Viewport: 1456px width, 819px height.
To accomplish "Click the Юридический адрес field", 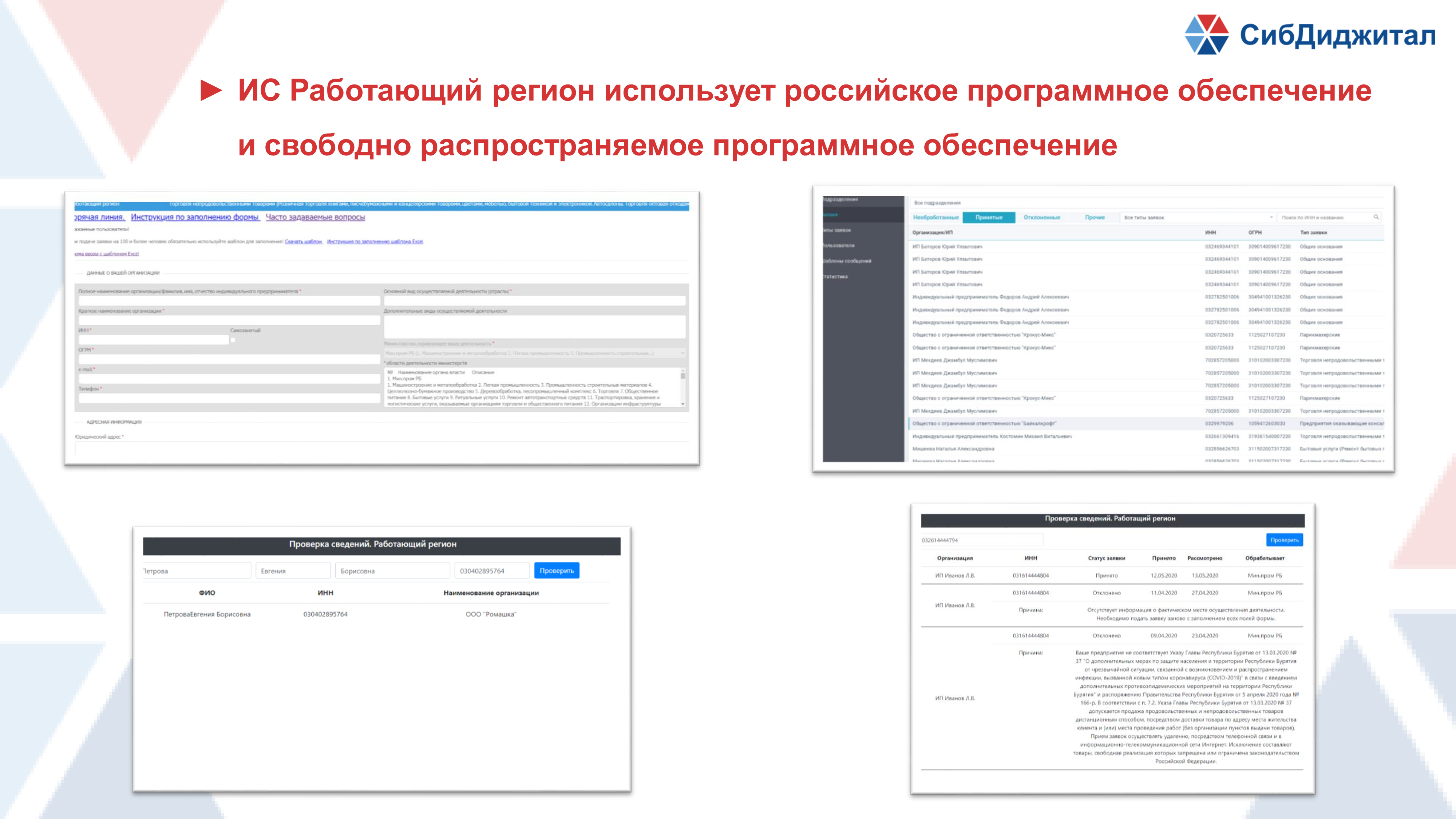I will 381,448.
